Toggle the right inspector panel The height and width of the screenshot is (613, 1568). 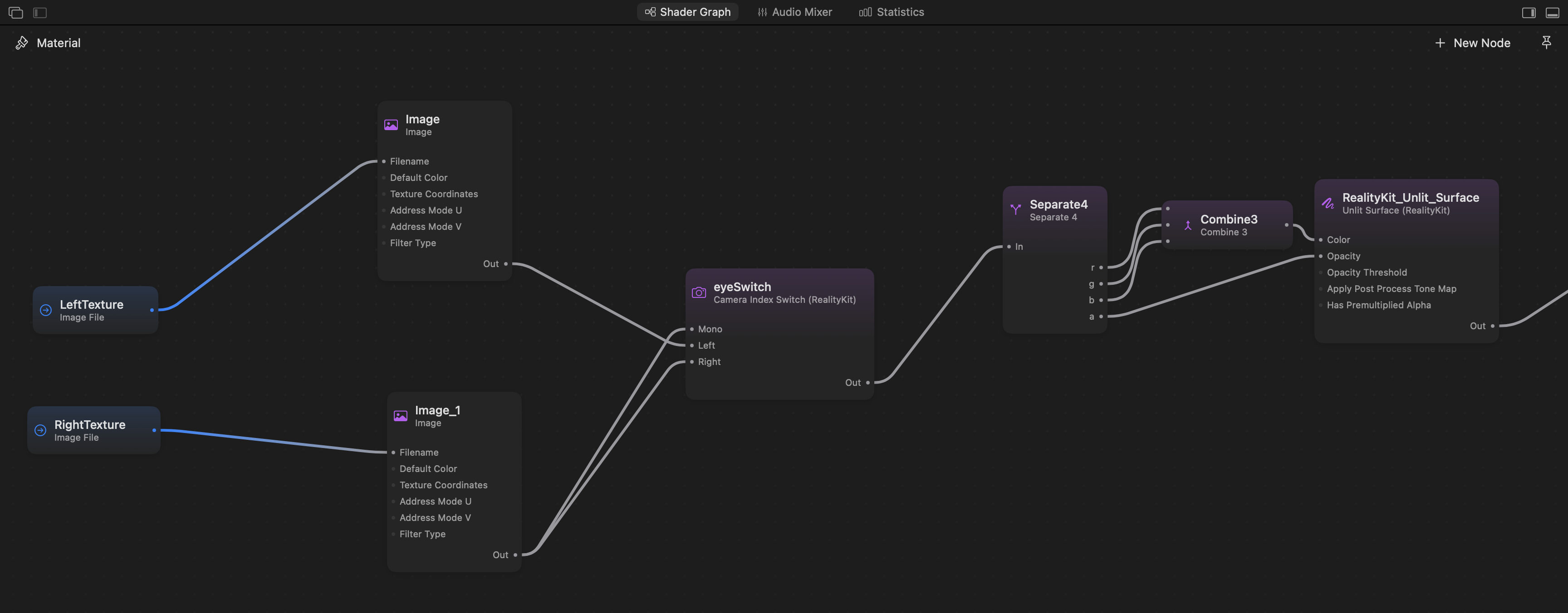[x=1529, y=12]
